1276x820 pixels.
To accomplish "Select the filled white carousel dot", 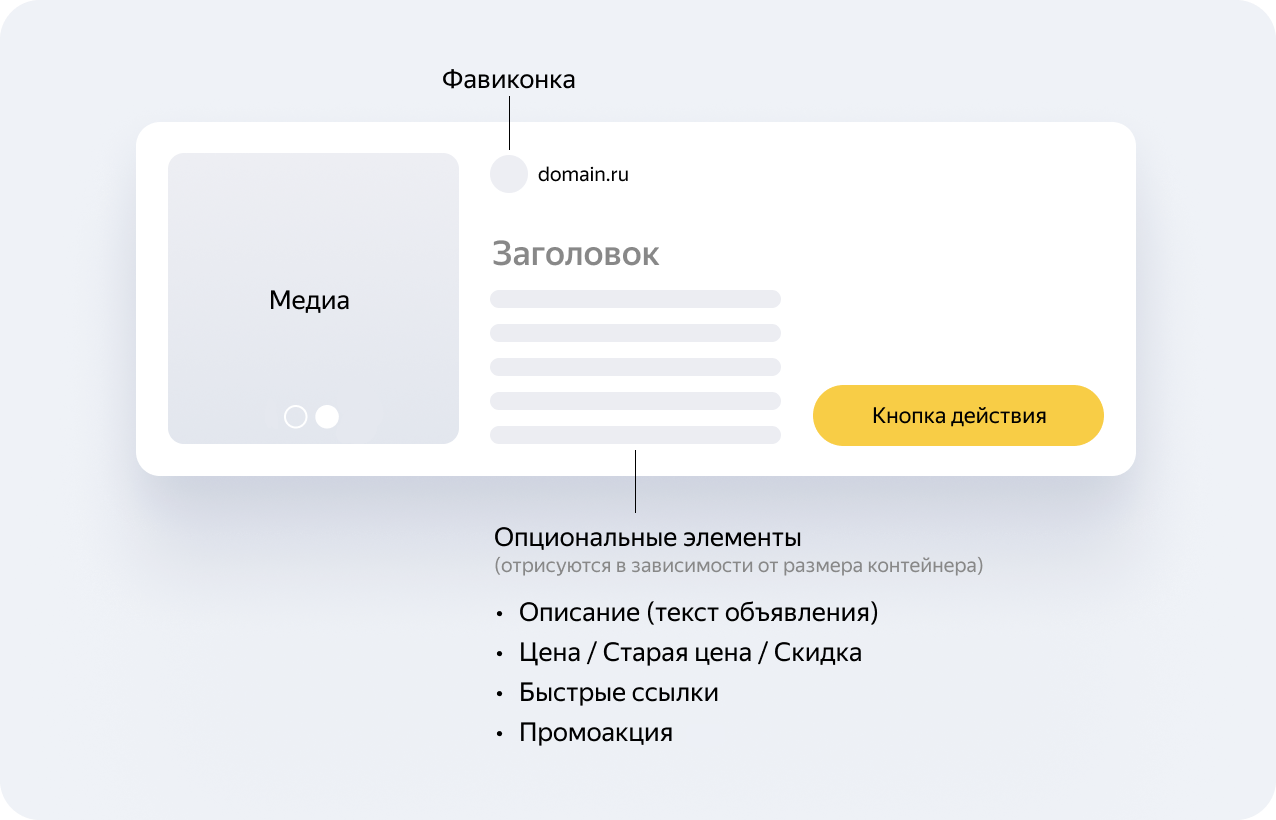I will click(x=327, y=417).
